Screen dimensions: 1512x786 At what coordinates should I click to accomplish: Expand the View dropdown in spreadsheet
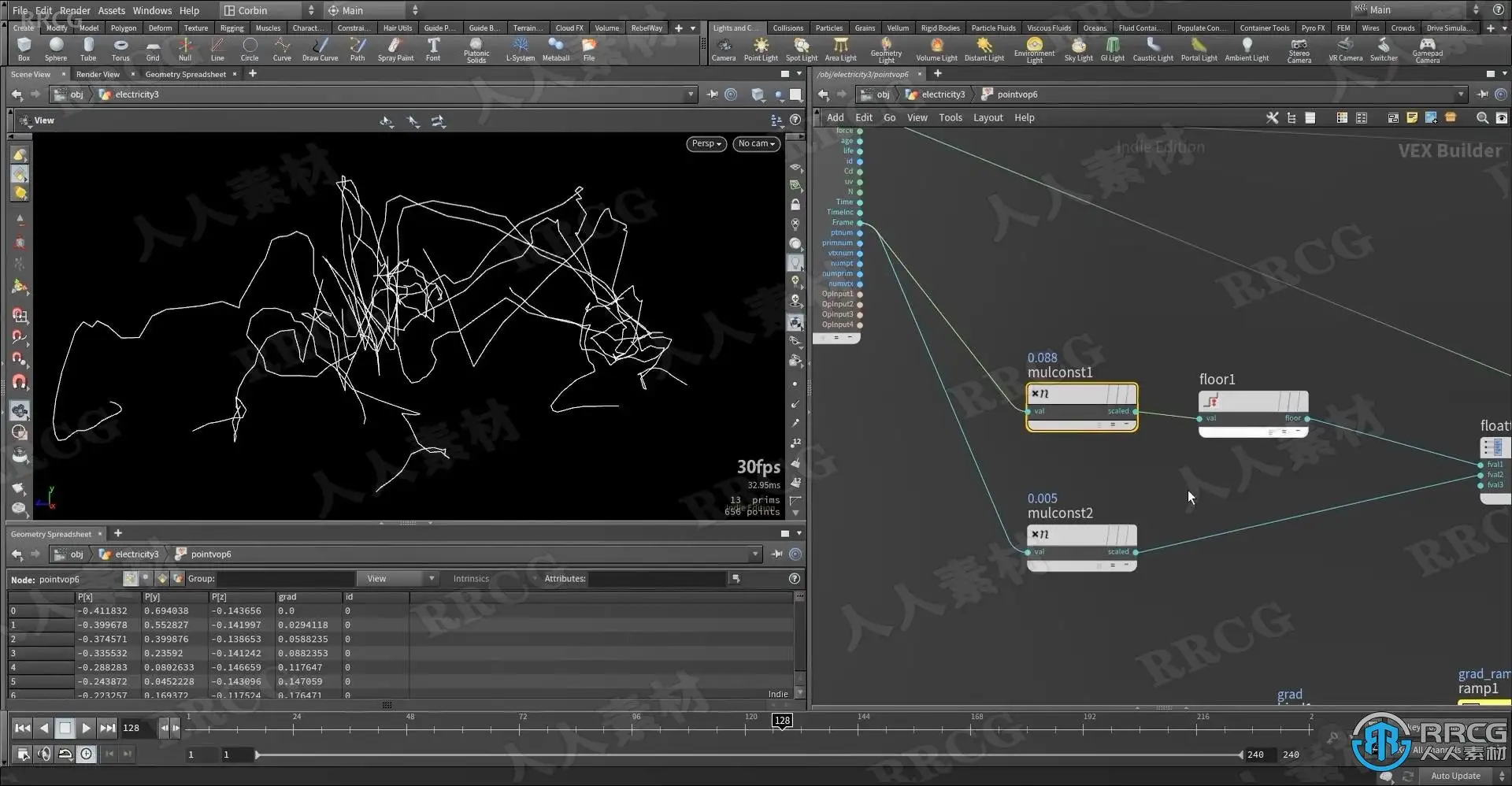397,579
